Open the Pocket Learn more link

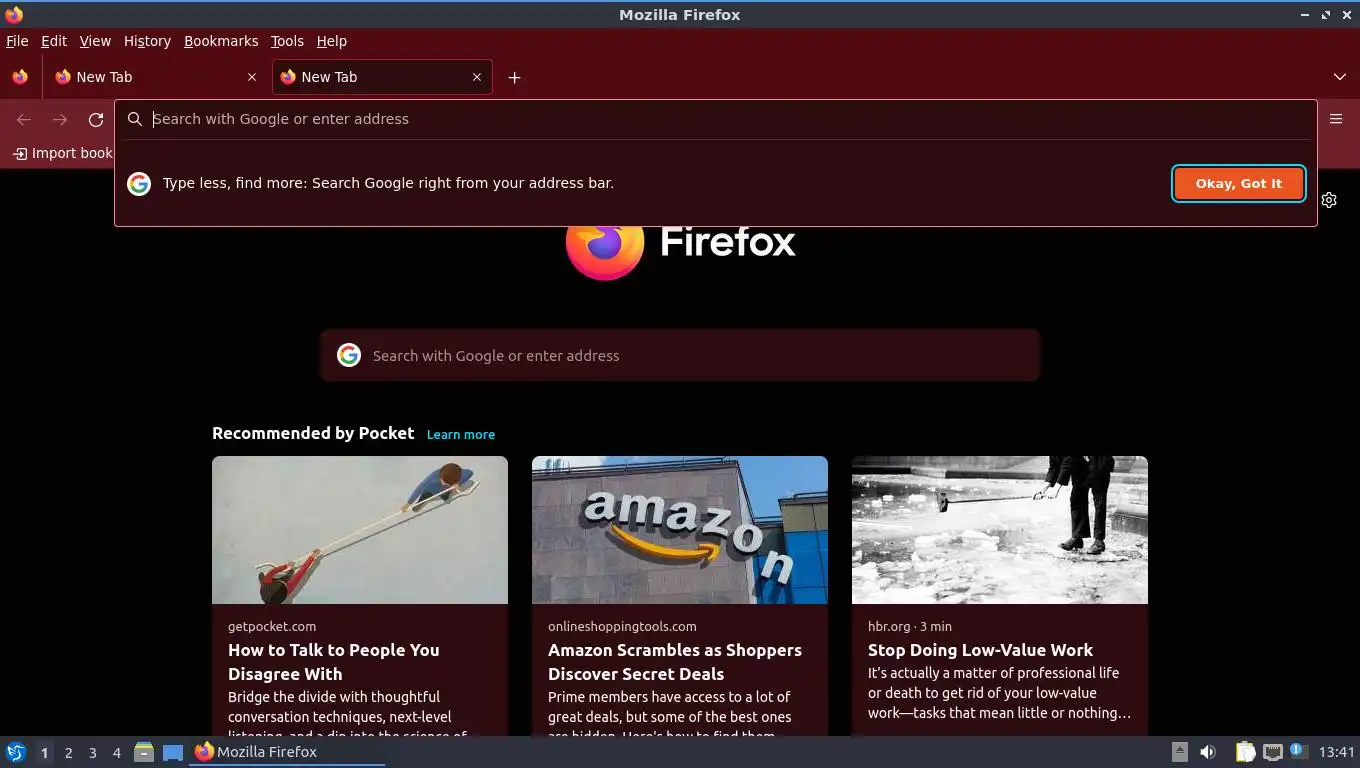(461, 434)
